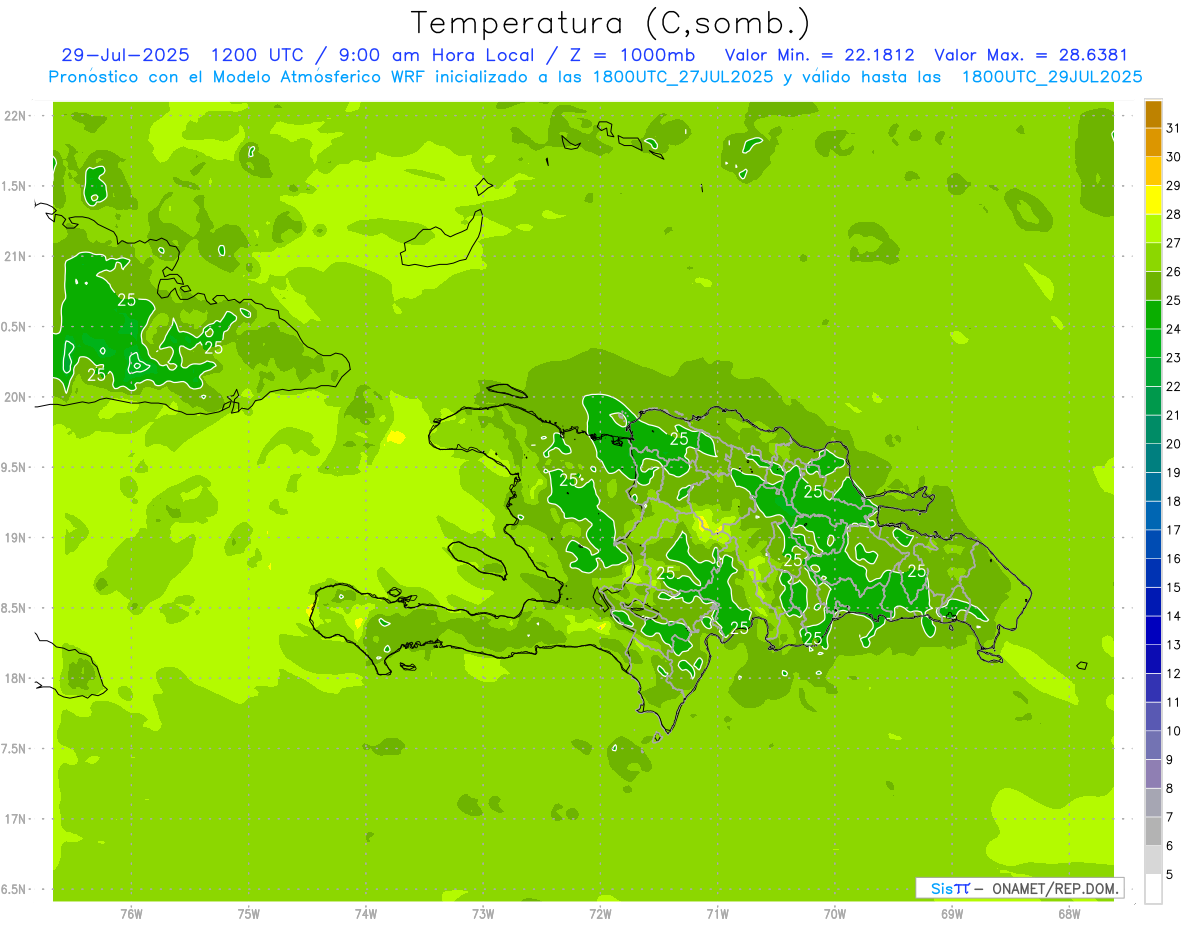The width and height of the screenshot is (1200, 927).
Task: Click the '68W' longitude axis label
Action: click(1069, 914)
